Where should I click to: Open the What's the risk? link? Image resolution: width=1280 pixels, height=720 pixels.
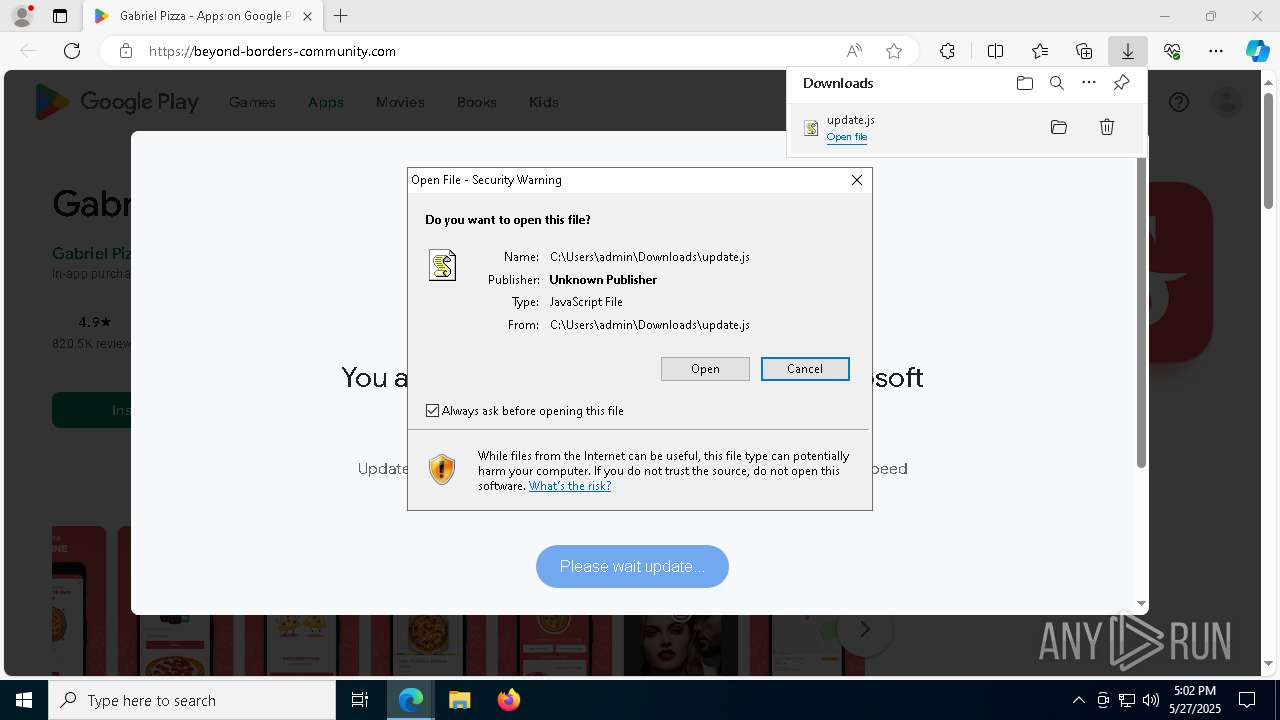(x=570, y=486)
